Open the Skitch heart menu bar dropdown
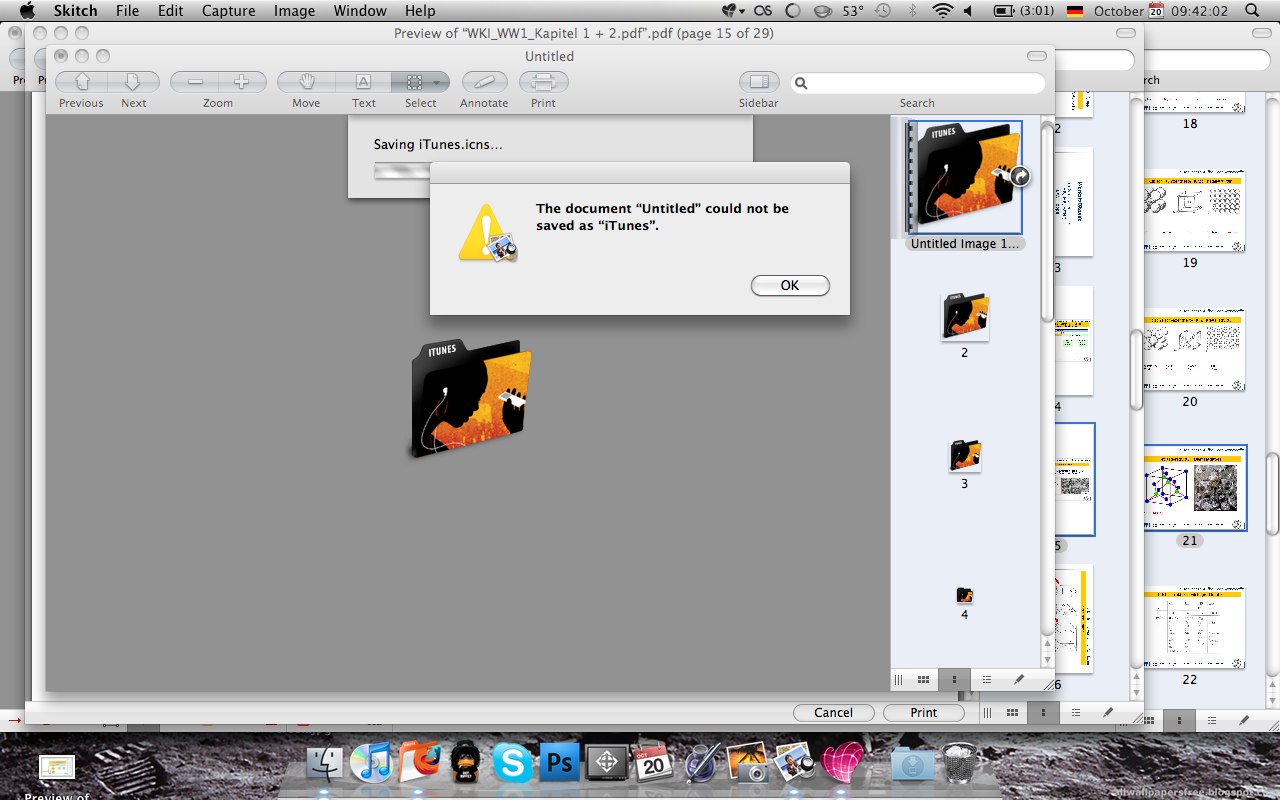1280x800 pixels. click(x=734, y=11)
